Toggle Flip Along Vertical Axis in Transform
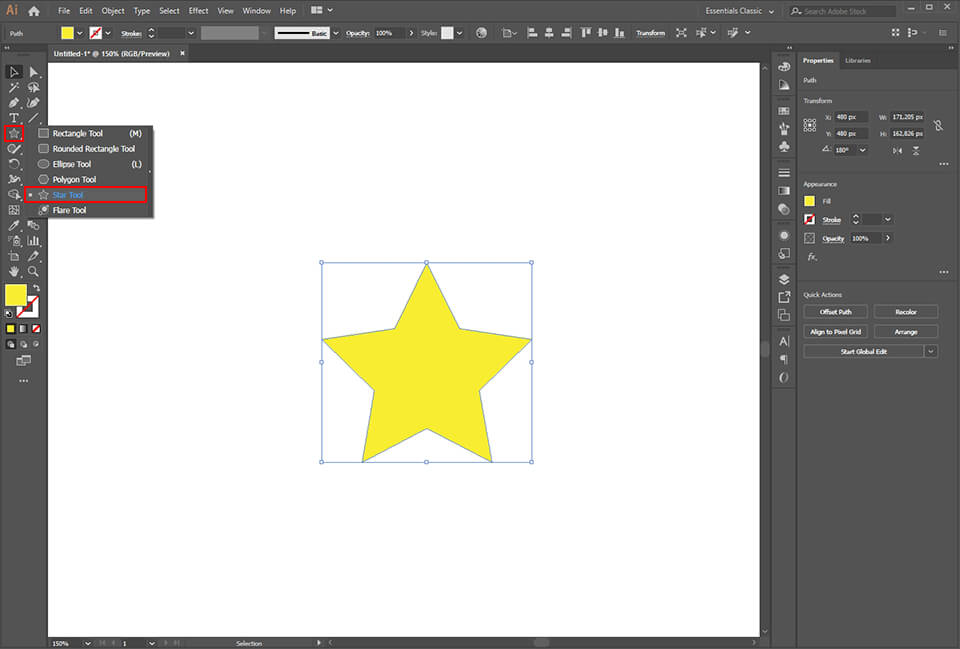The width and height of the screenshot is (960, 649). (897, 150)
